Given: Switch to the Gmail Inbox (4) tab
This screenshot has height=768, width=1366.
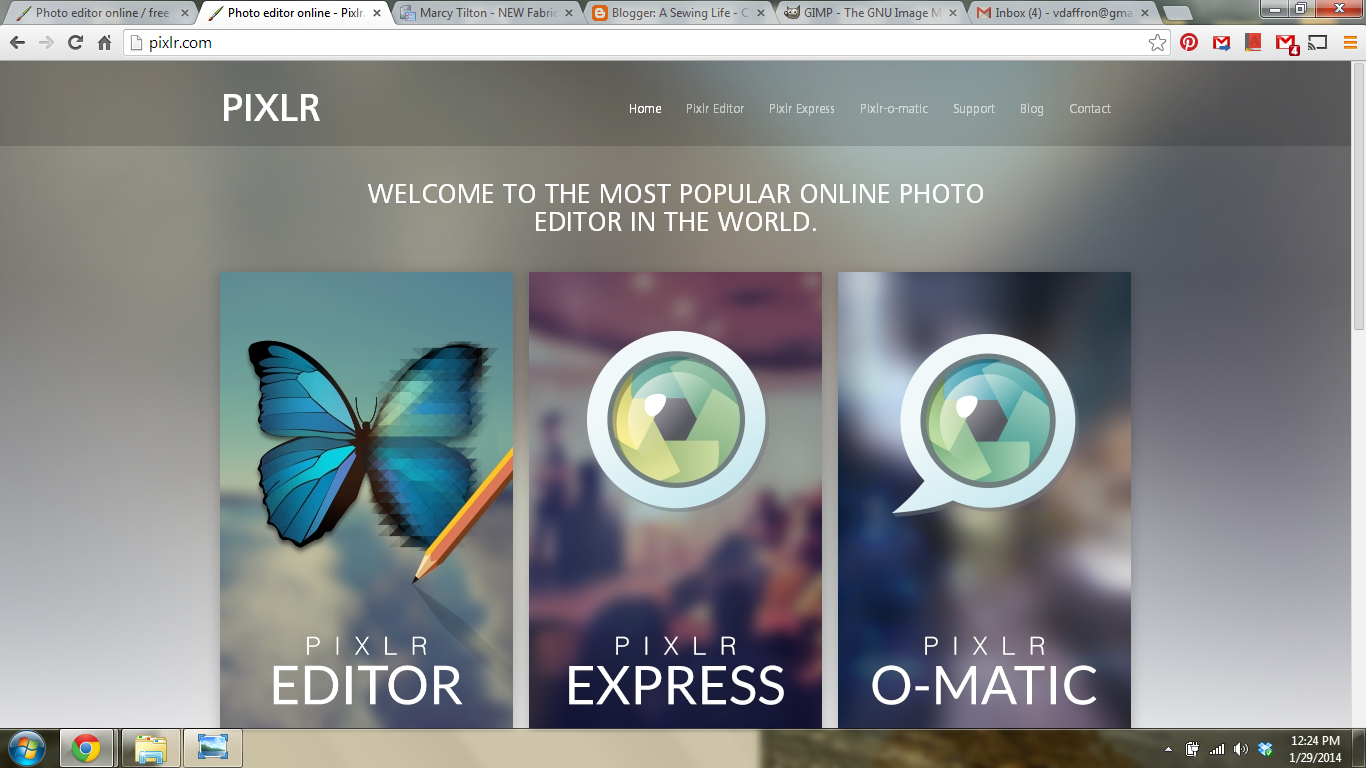Looking at the screenshot, I should [x=1063, y=13].
